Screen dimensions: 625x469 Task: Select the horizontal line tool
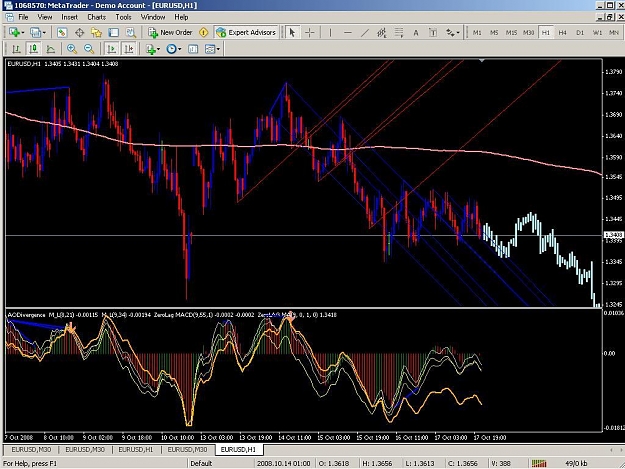(348, 33)
